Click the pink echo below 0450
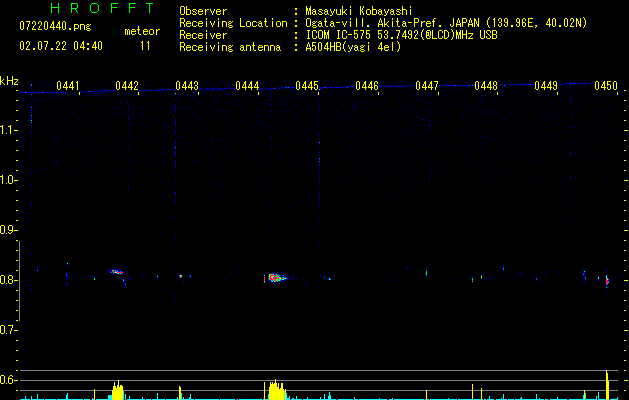Screen dimensions: 629x400 pyautogui.click(x=607, y=281)
